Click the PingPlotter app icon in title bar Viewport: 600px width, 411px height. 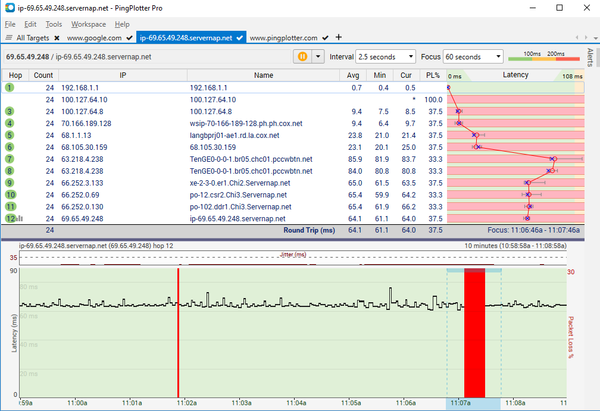9,8
